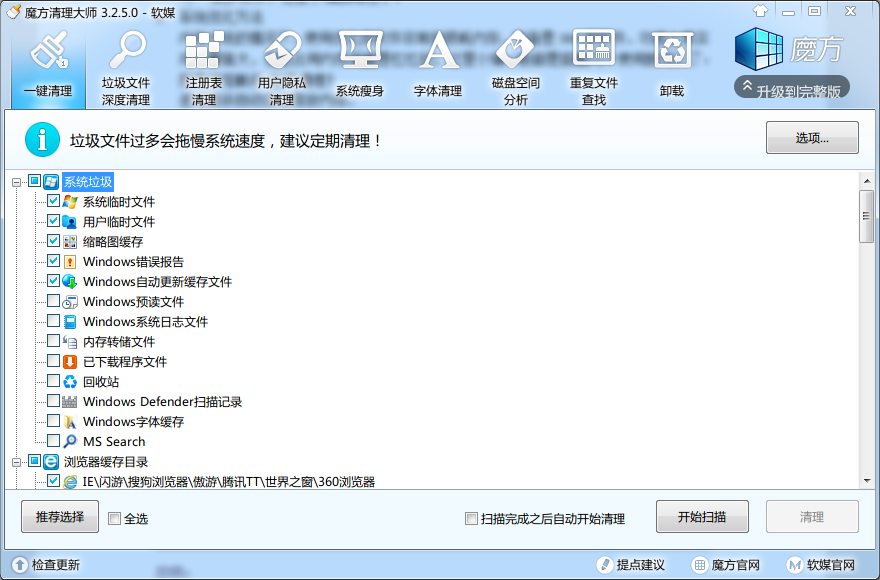The image size is (880, 580).
Task: Visit 软媒官网 link text
Action: tap(831, 565)
